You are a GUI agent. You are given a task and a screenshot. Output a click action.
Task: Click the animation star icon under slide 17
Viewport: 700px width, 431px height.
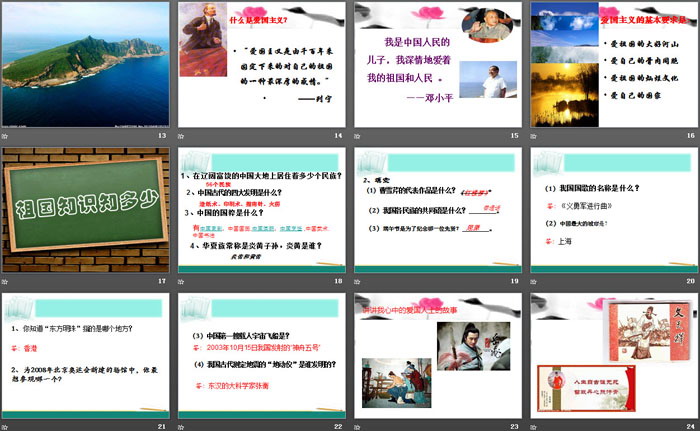[x=6, y=282]
